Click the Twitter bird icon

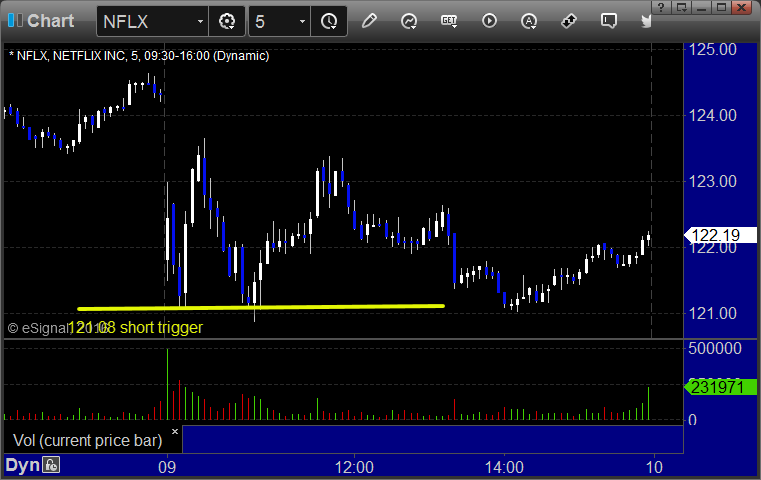(x=646, y=21)
